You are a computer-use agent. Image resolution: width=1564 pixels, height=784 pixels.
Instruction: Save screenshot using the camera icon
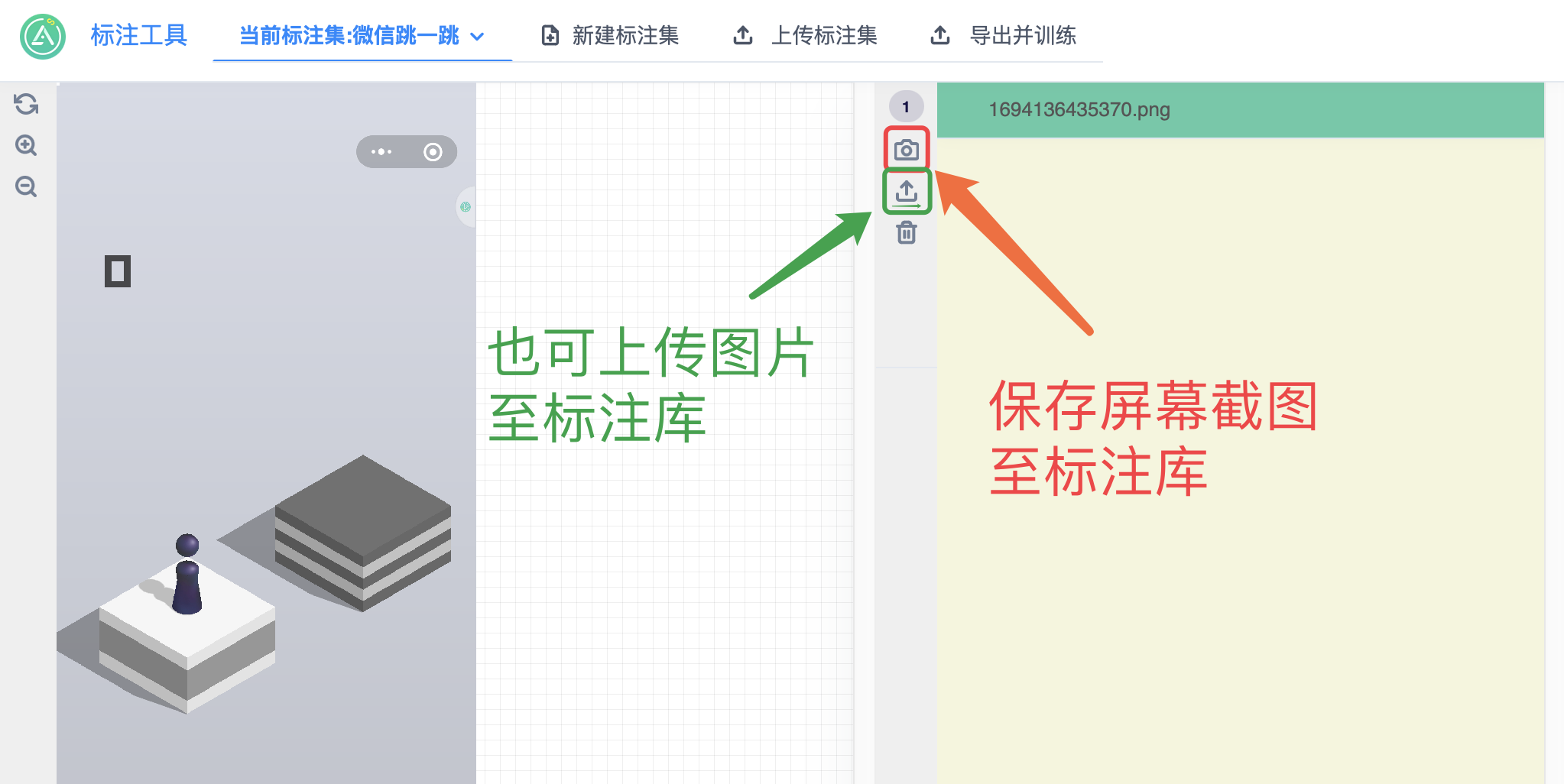coord(907,149)
